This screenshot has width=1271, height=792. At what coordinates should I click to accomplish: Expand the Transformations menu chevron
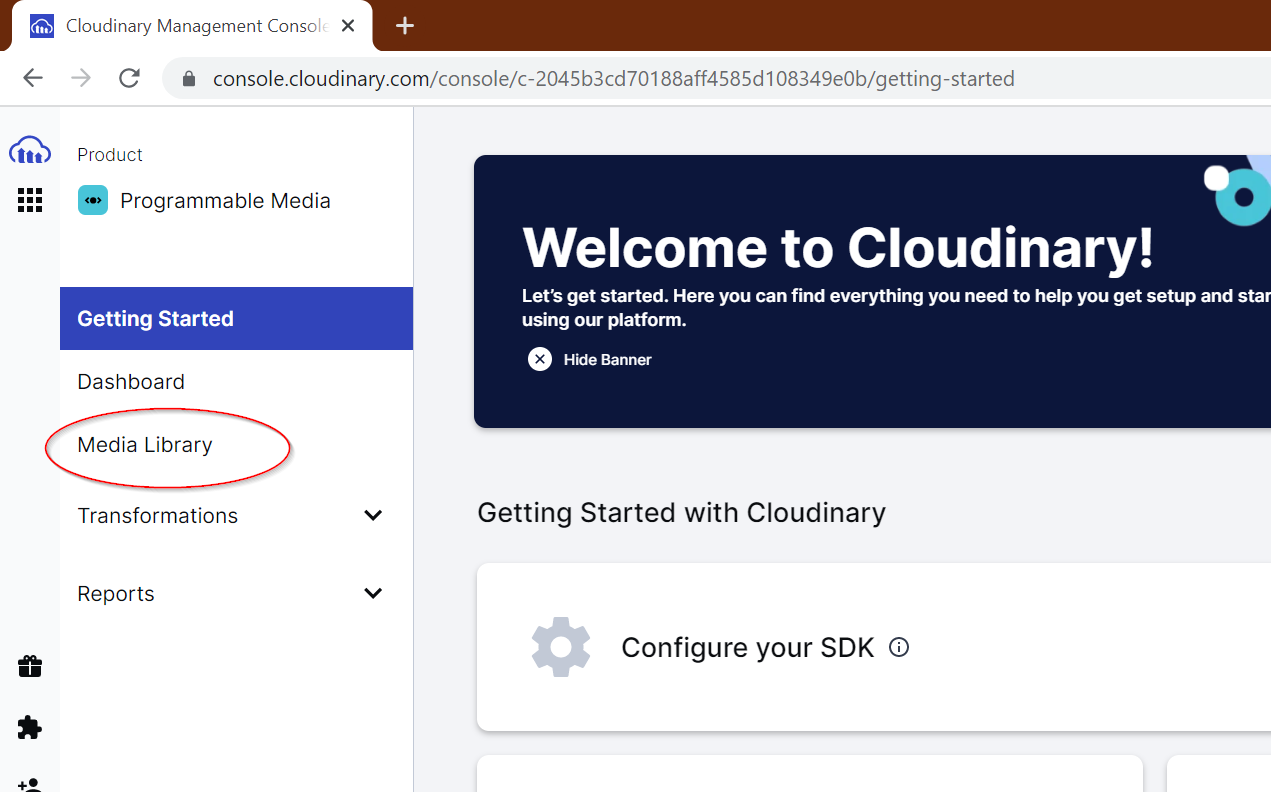click(373, 516)
